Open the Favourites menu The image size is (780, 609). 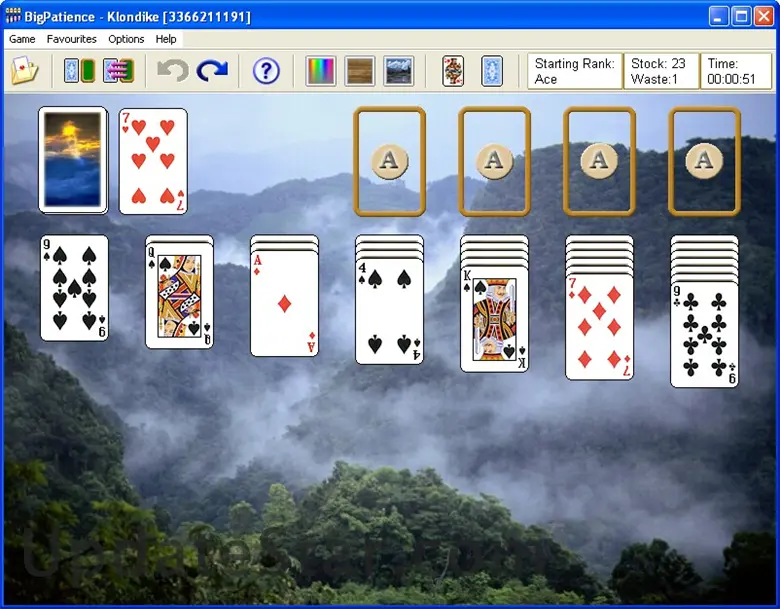coord(72,39)
